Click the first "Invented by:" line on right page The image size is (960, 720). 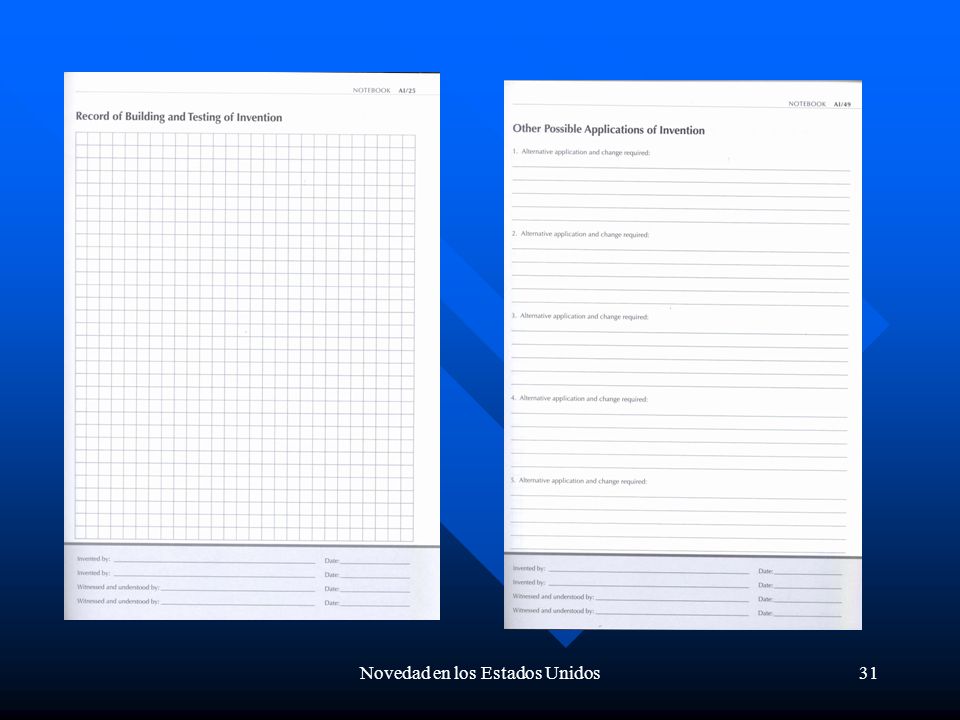[x=631, y=569]
